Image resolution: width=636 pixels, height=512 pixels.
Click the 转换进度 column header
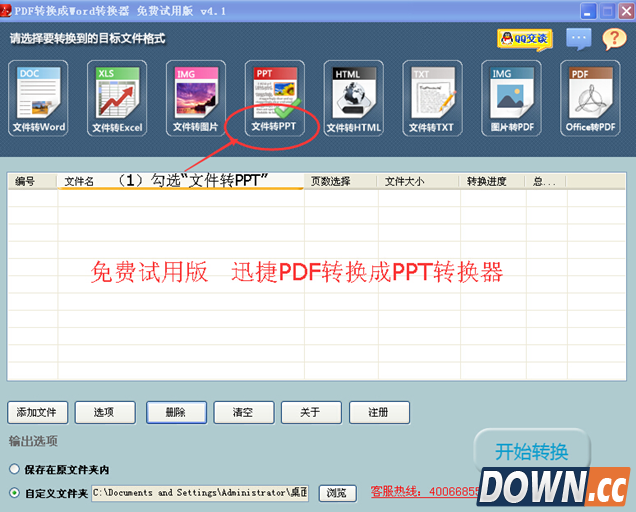pos(492,181)
